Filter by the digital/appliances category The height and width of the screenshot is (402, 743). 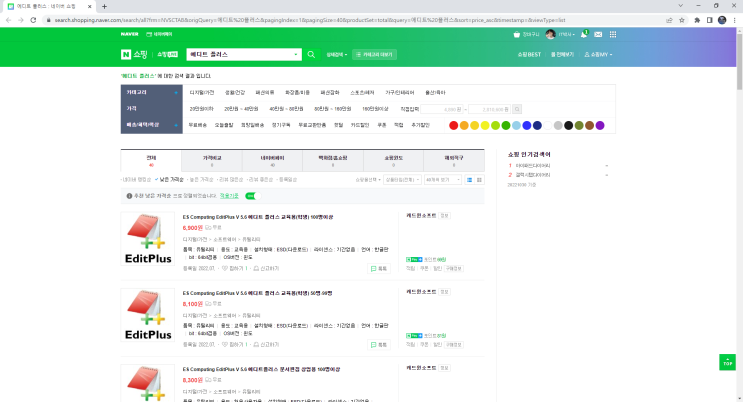point(202,92)
